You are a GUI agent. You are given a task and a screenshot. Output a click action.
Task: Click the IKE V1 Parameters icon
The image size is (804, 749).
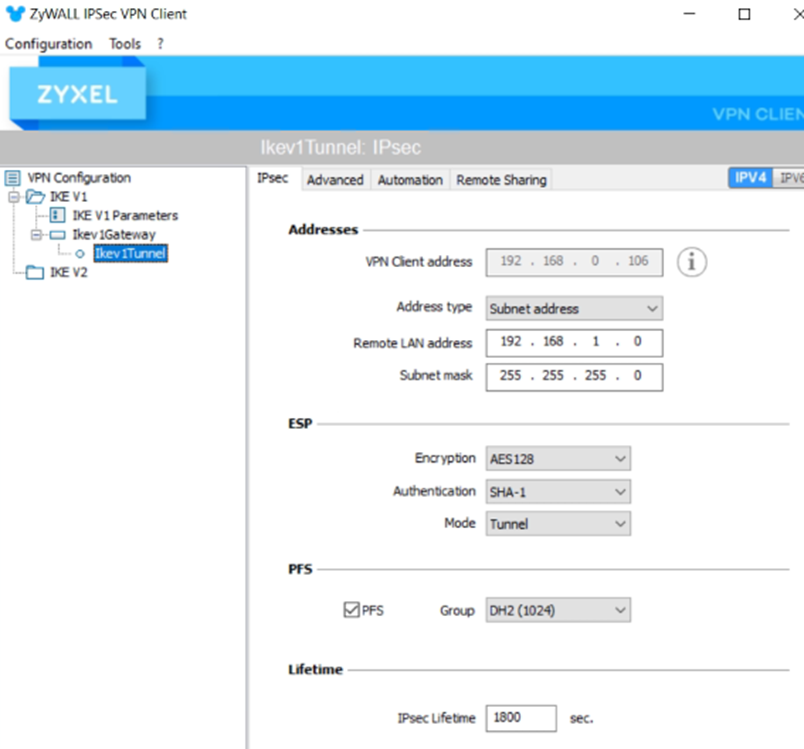(58, 215)
